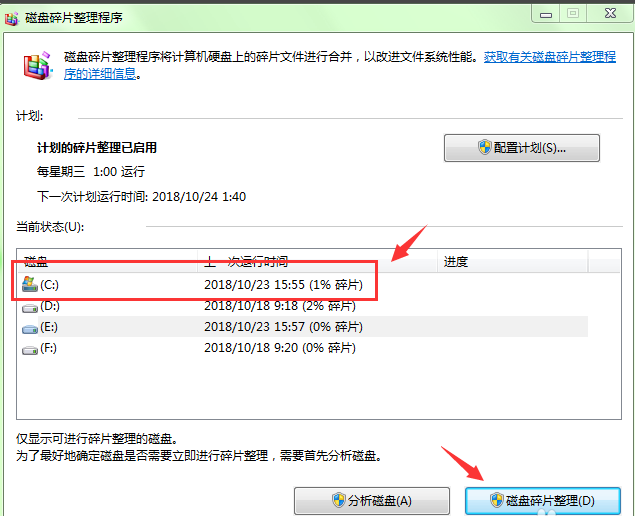The image size is (635, 516).
Task: Select the (E:) disk row
Action: tap(302, 326)
